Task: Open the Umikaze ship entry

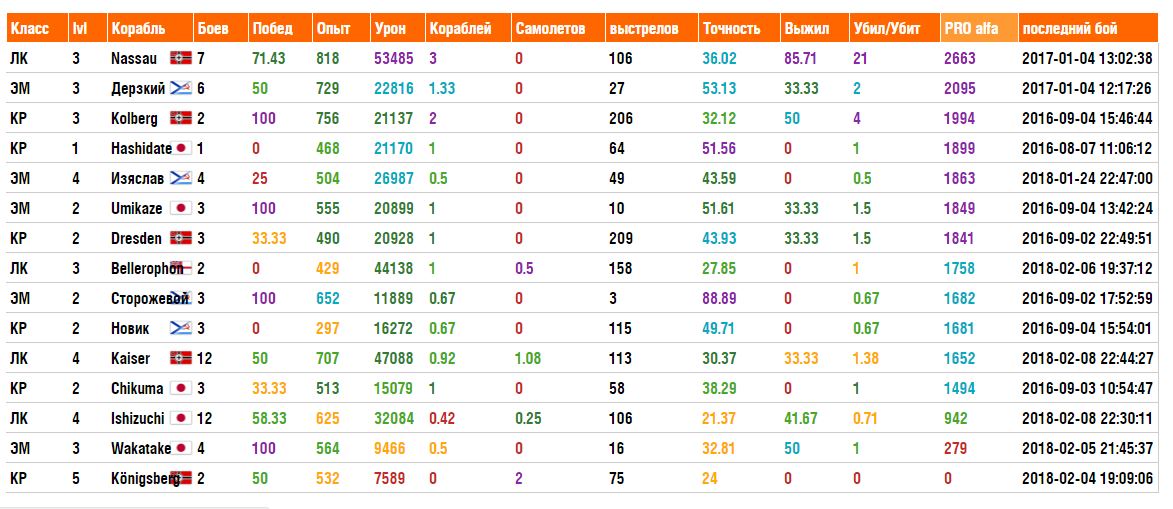Action: coord(136,209)
